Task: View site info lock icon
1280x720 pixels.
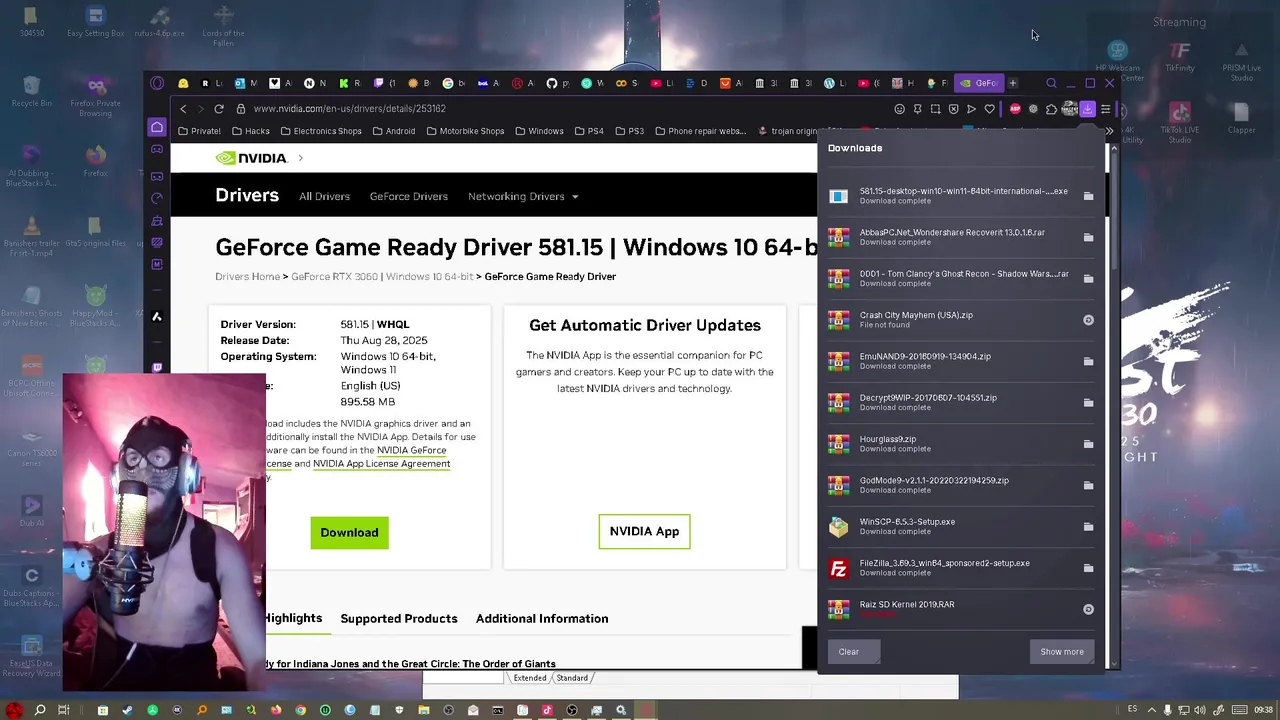Action: point(242,109)
